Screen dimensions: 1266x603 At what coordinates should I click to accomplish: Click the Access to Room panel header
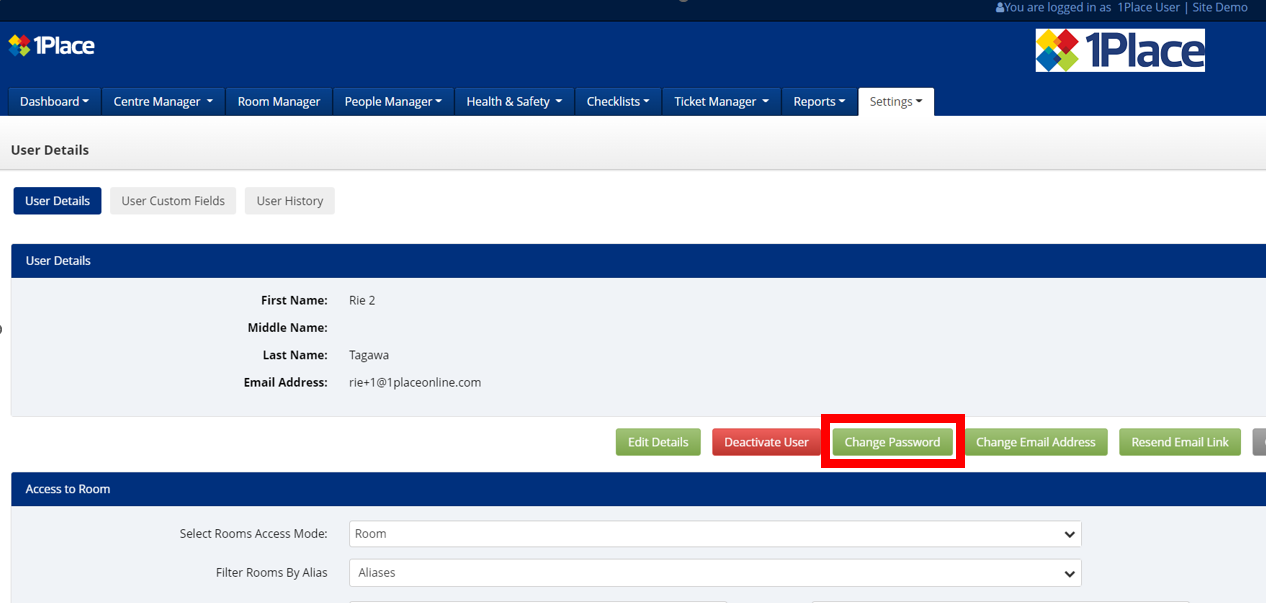(638, 489)
